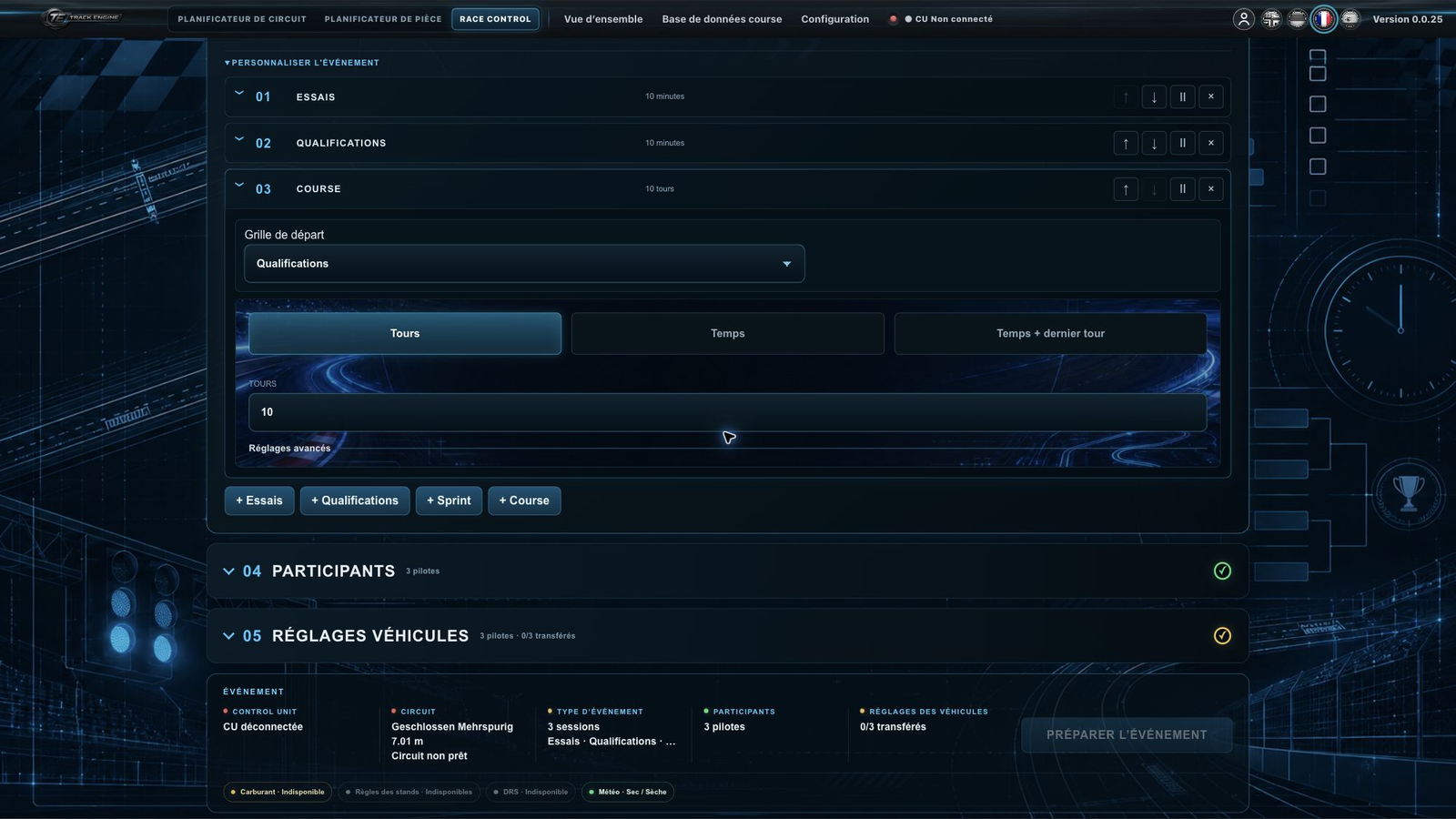Image resolution: width=1456 pixels, height=819 pixels.
Task: Select the Temps race mode
Action: point(727,333)
